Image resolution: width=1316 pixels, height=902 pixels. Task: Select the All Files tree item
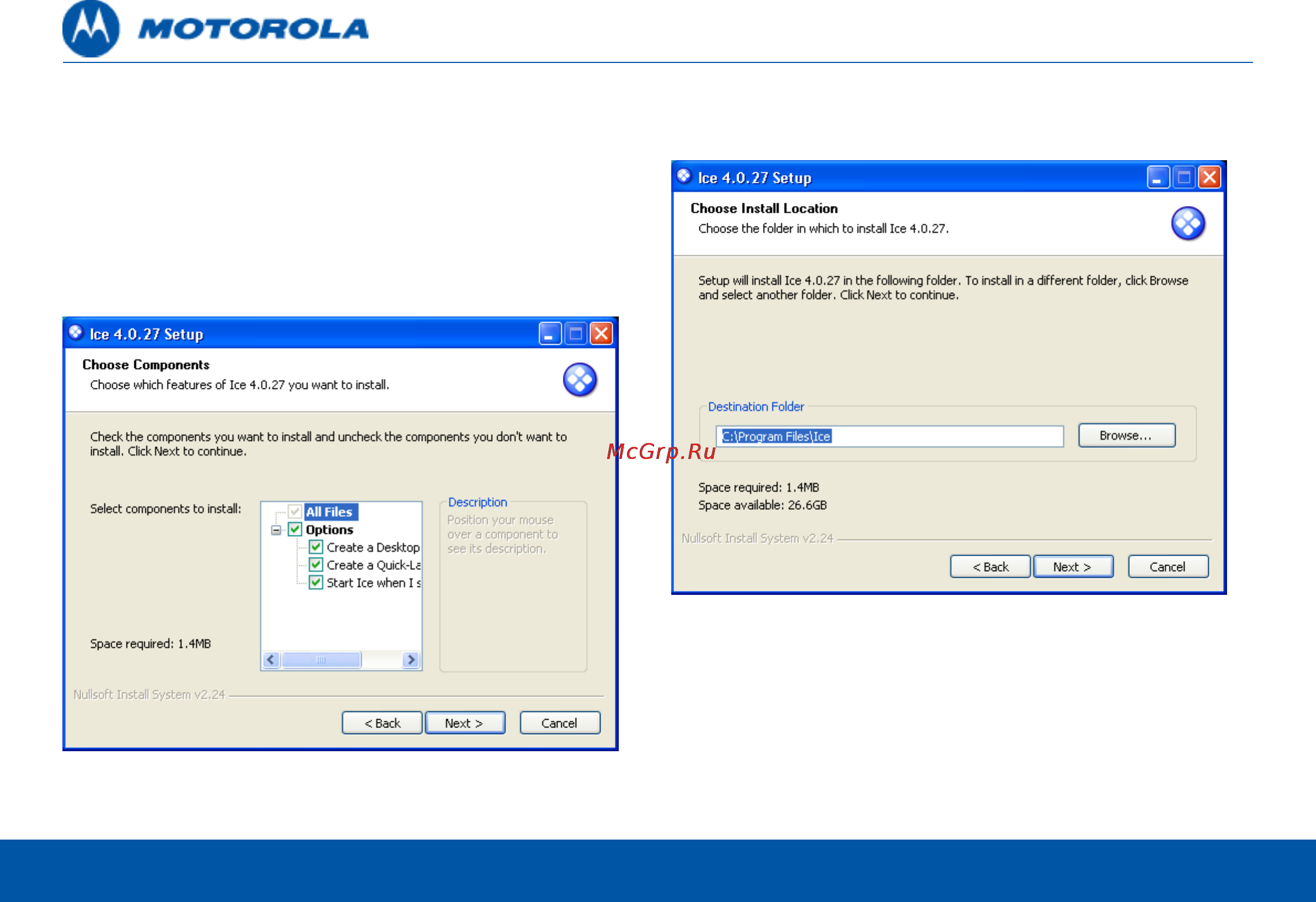pyautogui.click(x=330, y=512)
